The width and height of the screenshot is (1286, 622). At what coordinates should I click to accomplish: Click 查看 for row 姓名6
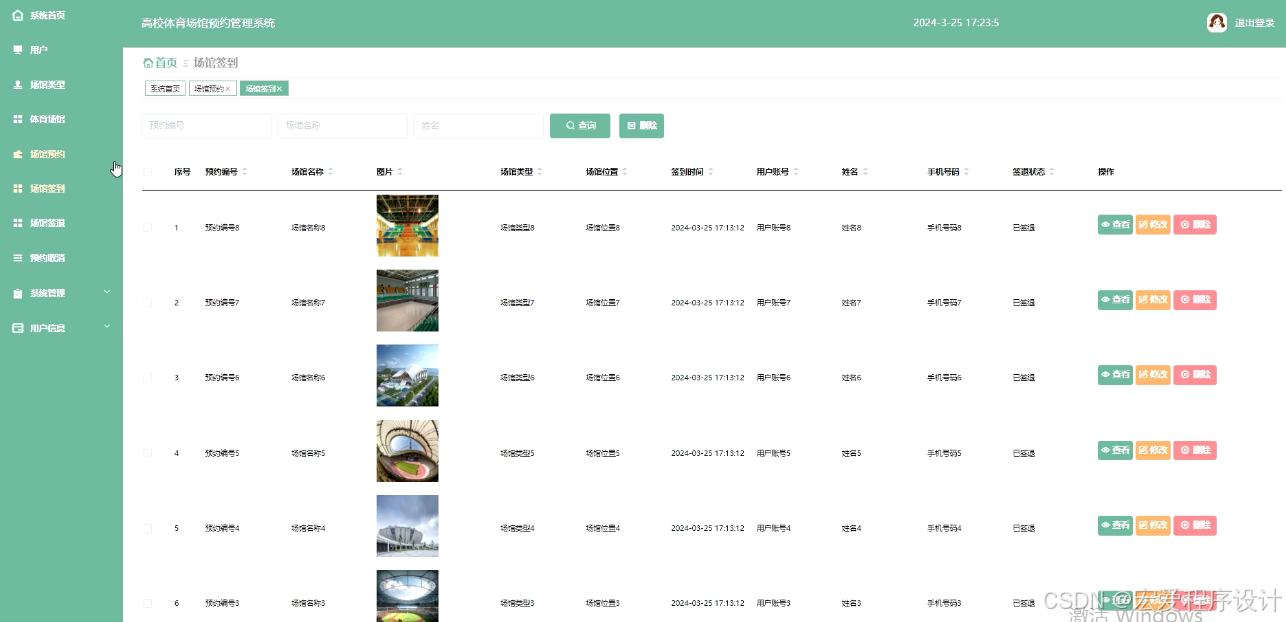pyautogui.click(x=1115, y=375)
